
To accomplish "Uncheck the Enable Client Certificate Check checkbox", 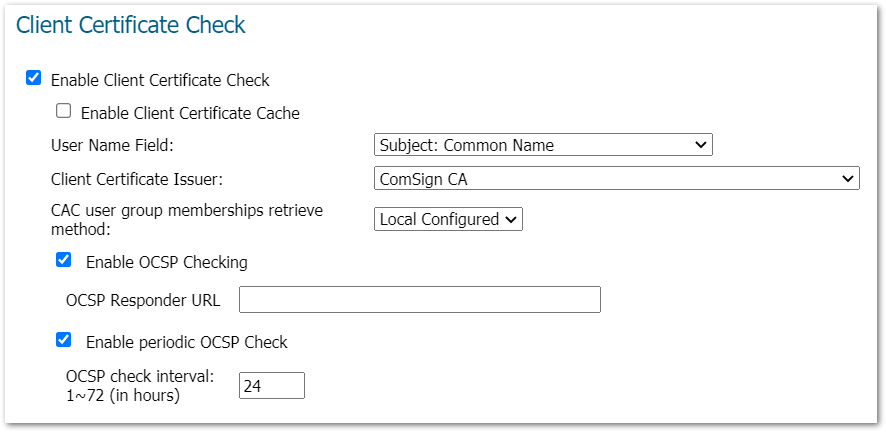I will click(x=34, y=78).
